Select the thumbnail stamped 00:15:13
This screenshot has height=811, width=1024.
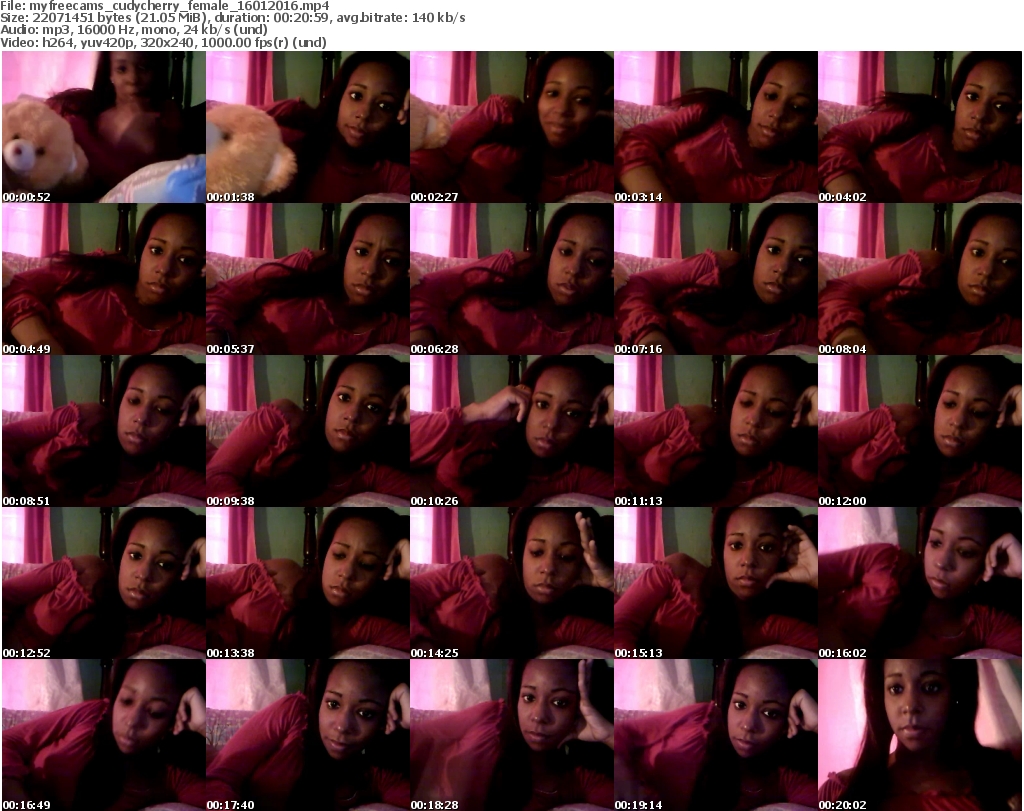tap(716, 583)
